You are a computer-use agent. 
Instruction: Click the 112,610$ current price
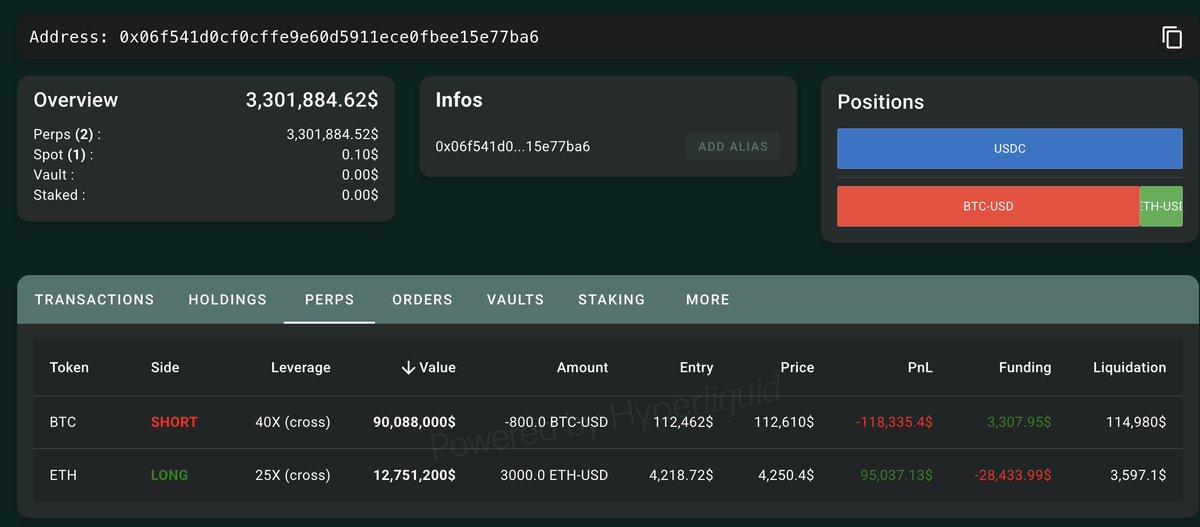[x=783, y=422]
